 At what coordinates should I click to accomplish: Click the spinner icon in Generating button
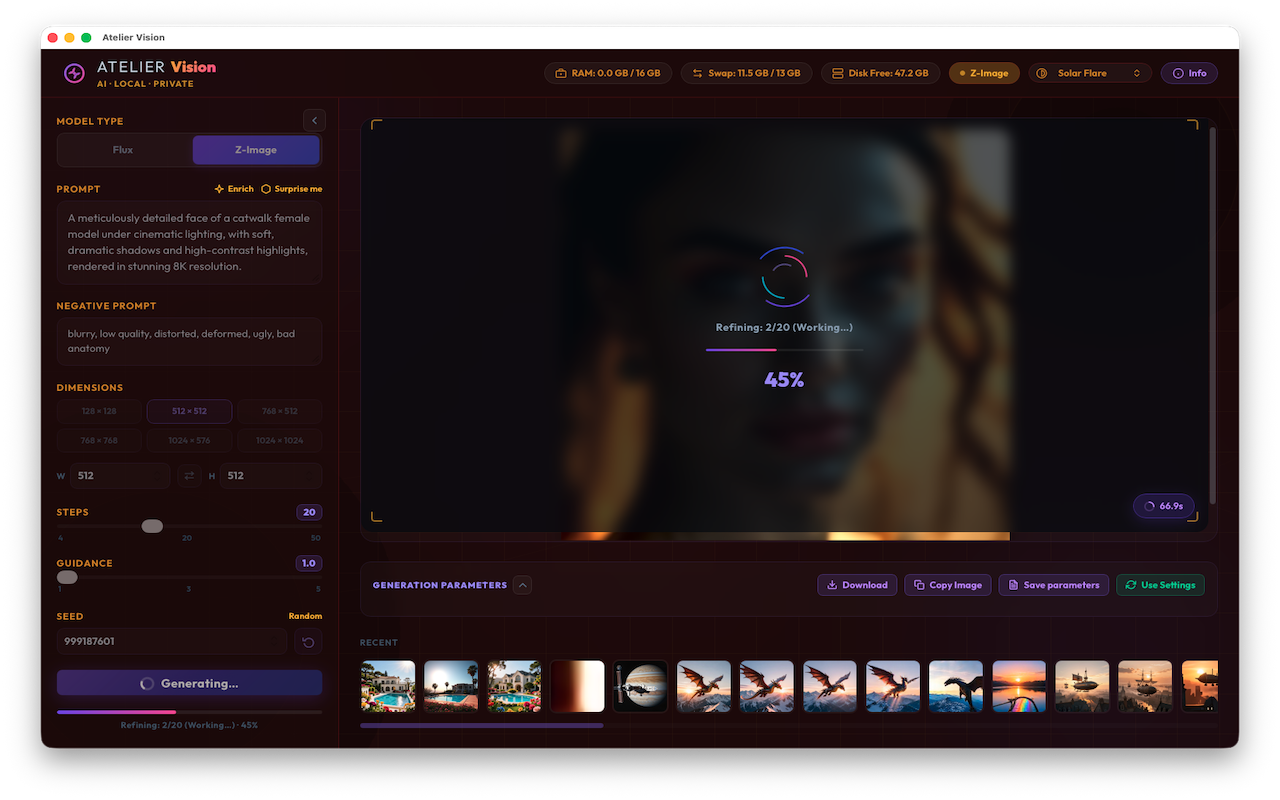point(147,684)
